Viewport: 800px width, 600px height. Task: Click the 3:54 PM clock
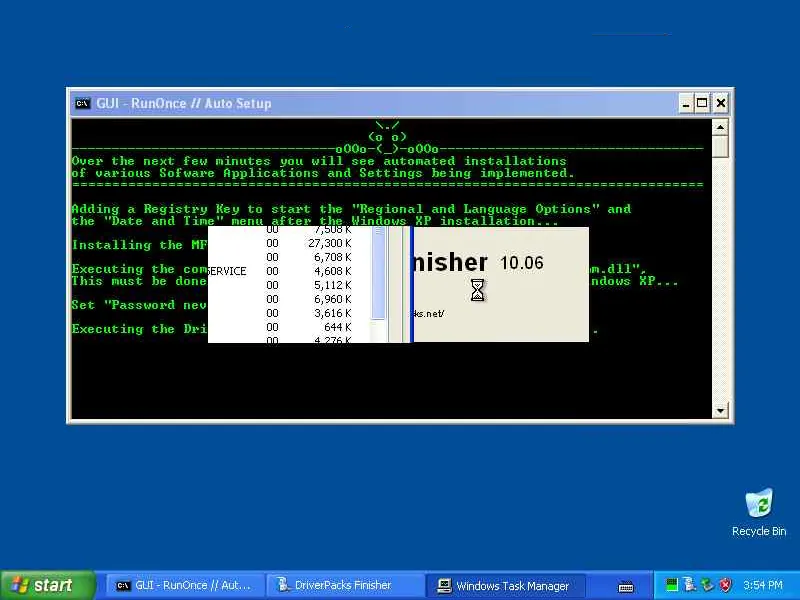[x=763, y=585]
